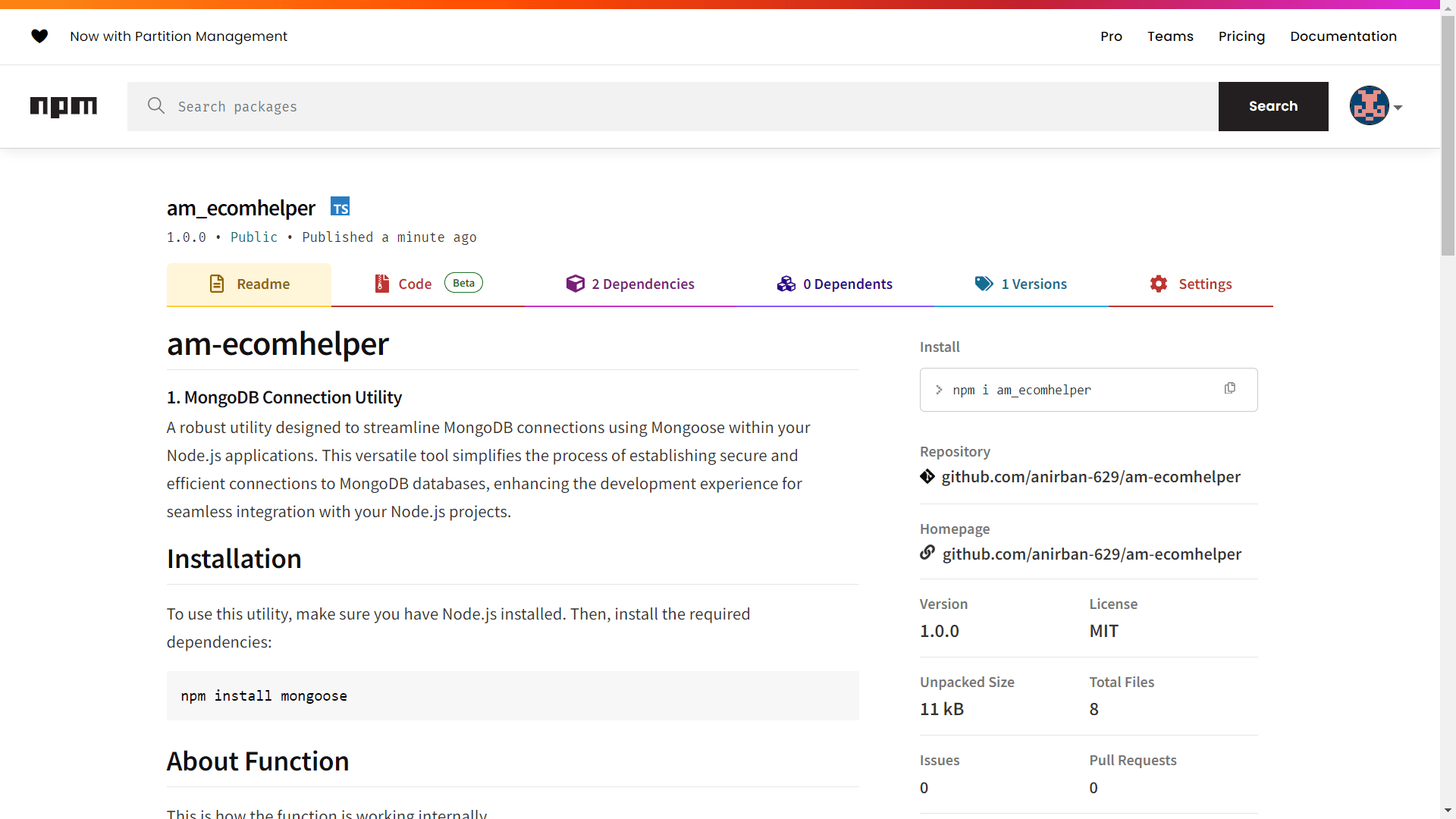Viewport: 1456px width, 819px height.
Task: Click the magnifier icon in search bar
Action: point(156,106)
